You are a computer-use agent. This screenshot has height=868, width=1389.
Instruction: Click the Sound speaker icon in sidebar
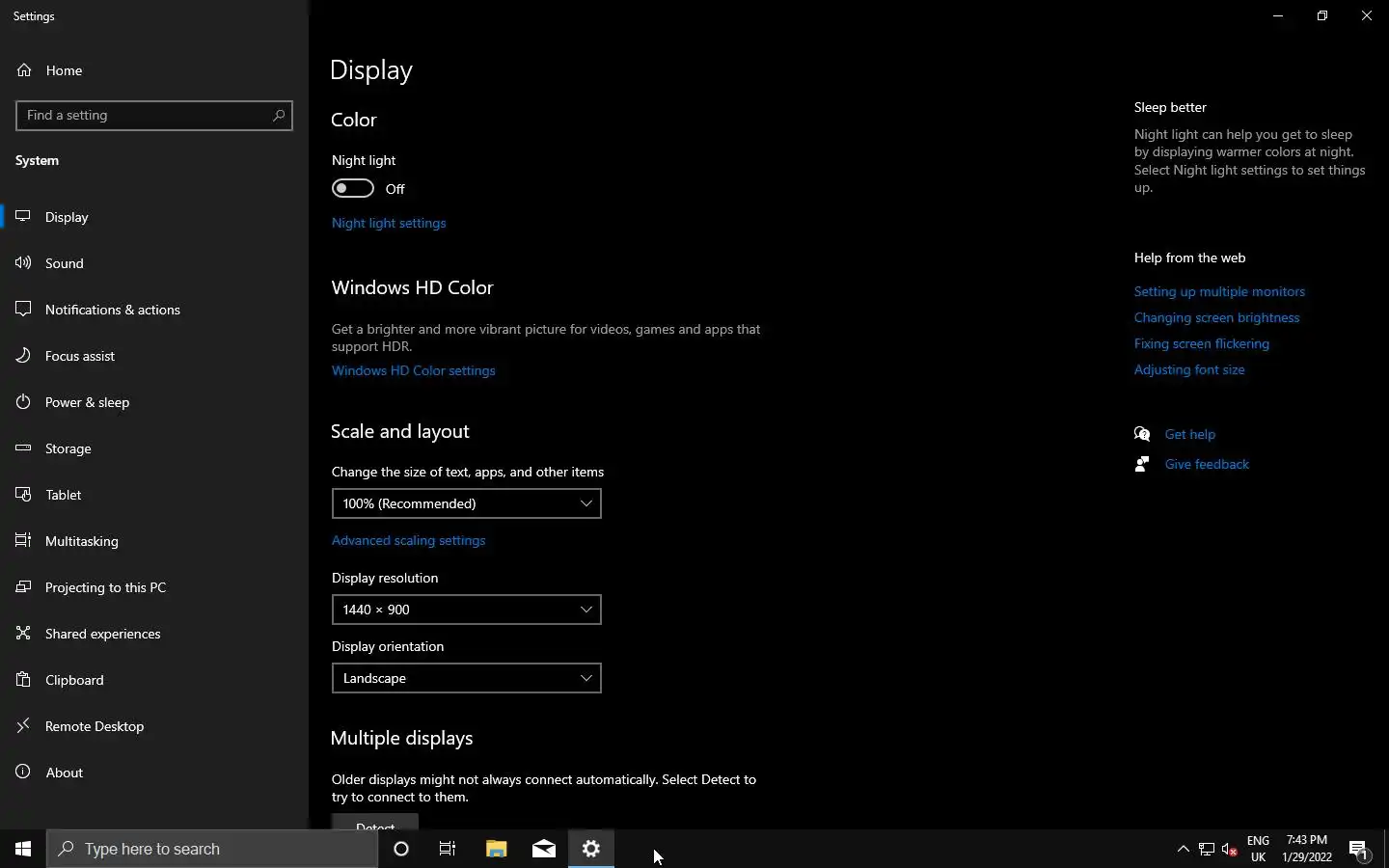pyautogui.click(x=23, y=263)
